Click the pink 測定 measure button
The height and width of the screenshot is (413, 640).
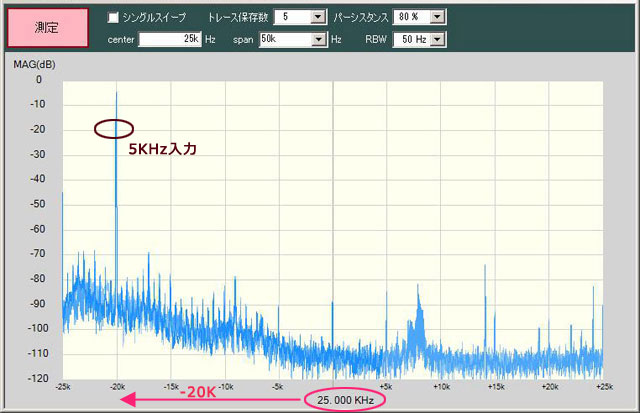tap(47, 28)
